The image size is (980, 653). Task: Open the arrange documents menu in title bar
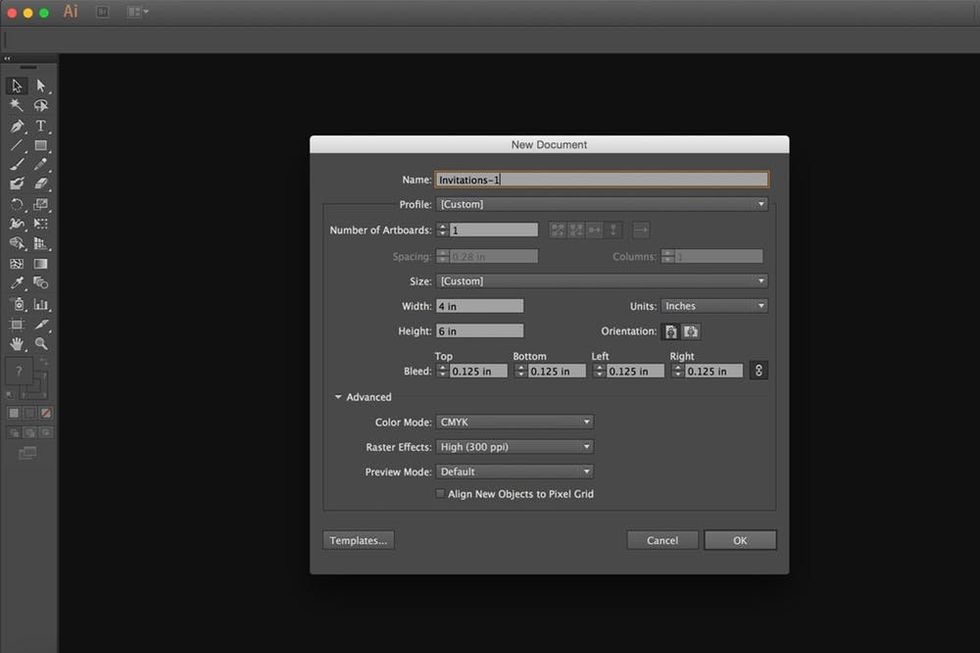click(138, 12)
